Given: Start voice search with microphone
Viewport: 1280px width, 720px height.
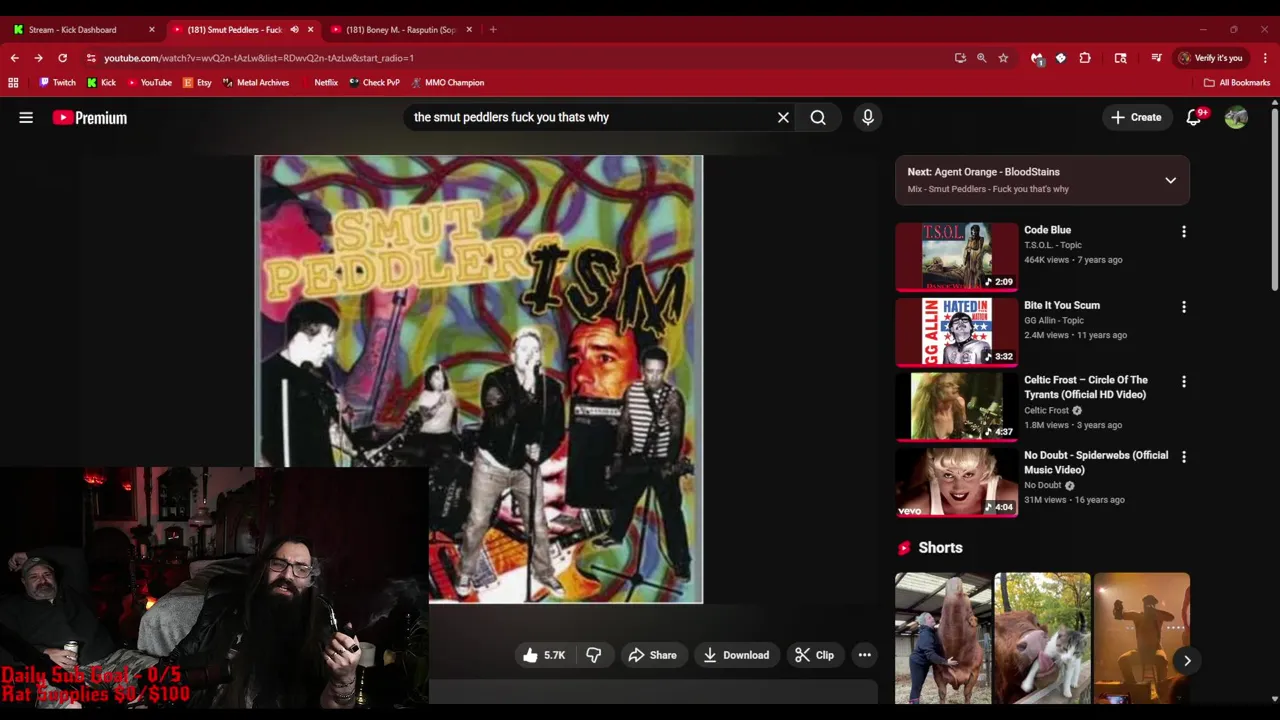Looking at the screenshot, I should pyautogui.click(x=868, y=118).
